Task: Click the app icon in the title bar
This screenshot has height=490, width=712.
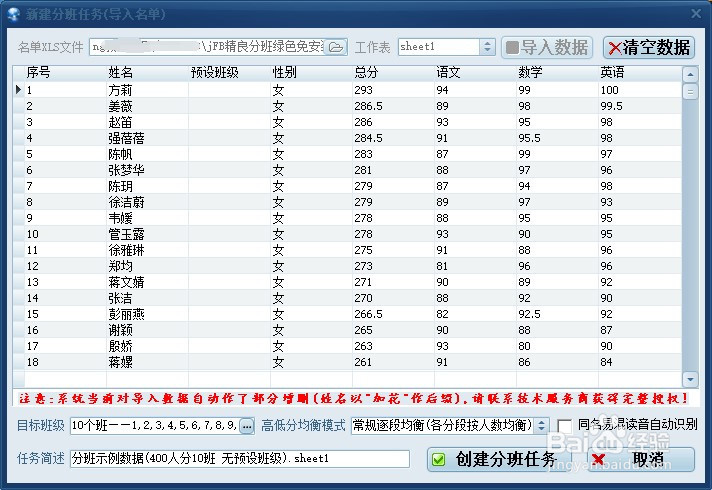Action: click(14, 14)
